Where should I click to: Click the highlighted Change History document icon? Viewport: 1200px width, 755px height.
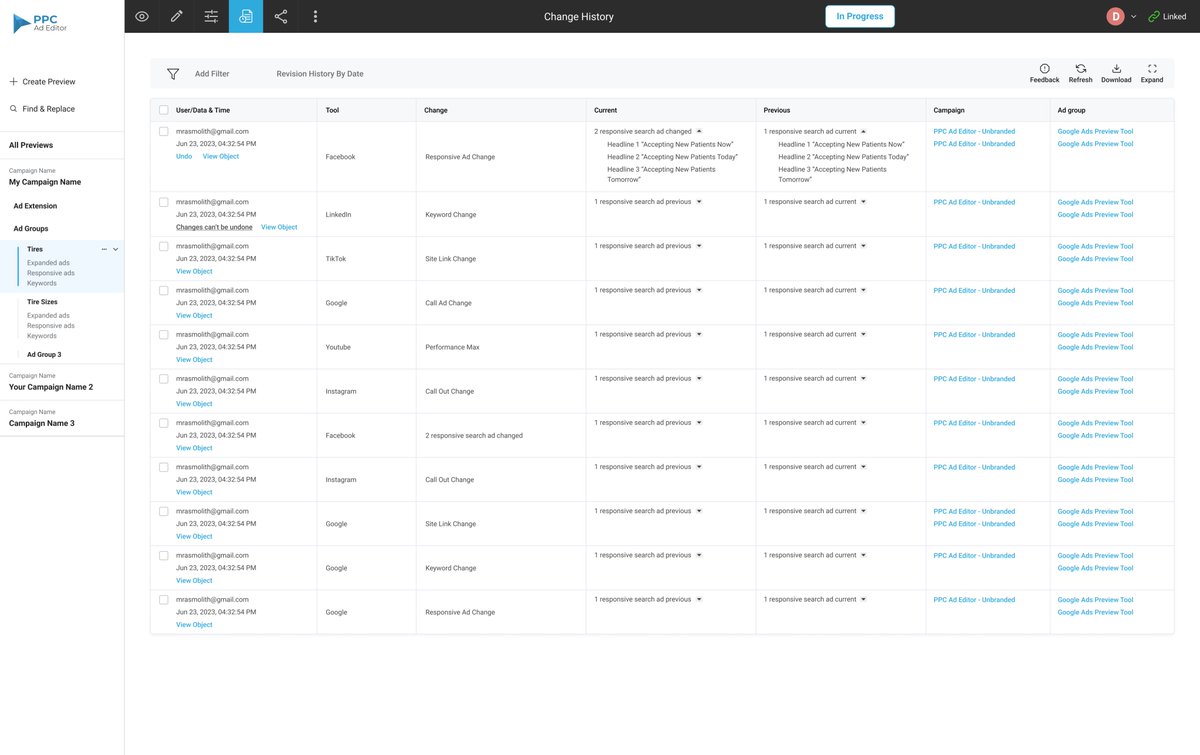coord(246,16)
